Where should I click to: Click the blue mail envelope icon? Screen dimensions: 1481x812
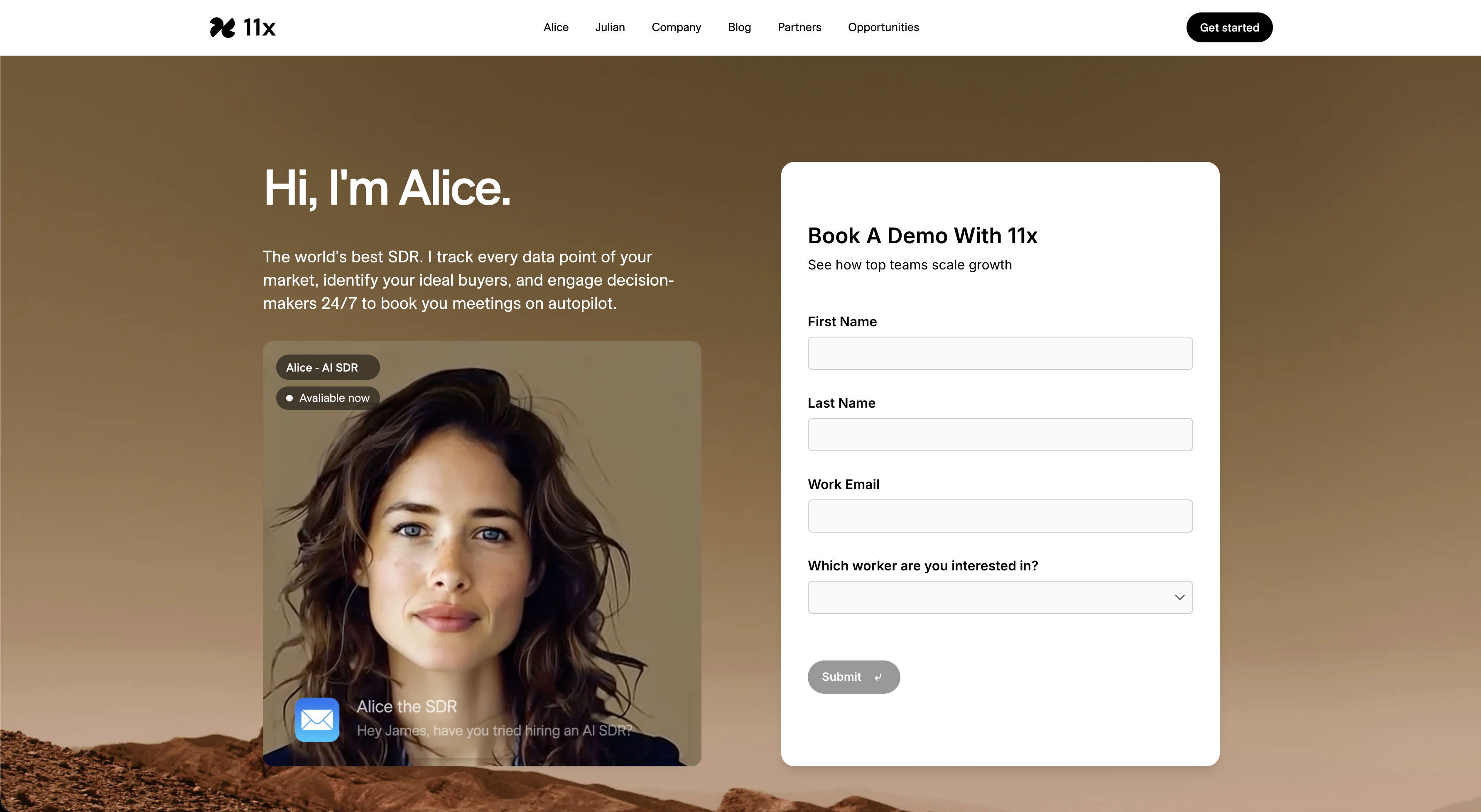317,719
